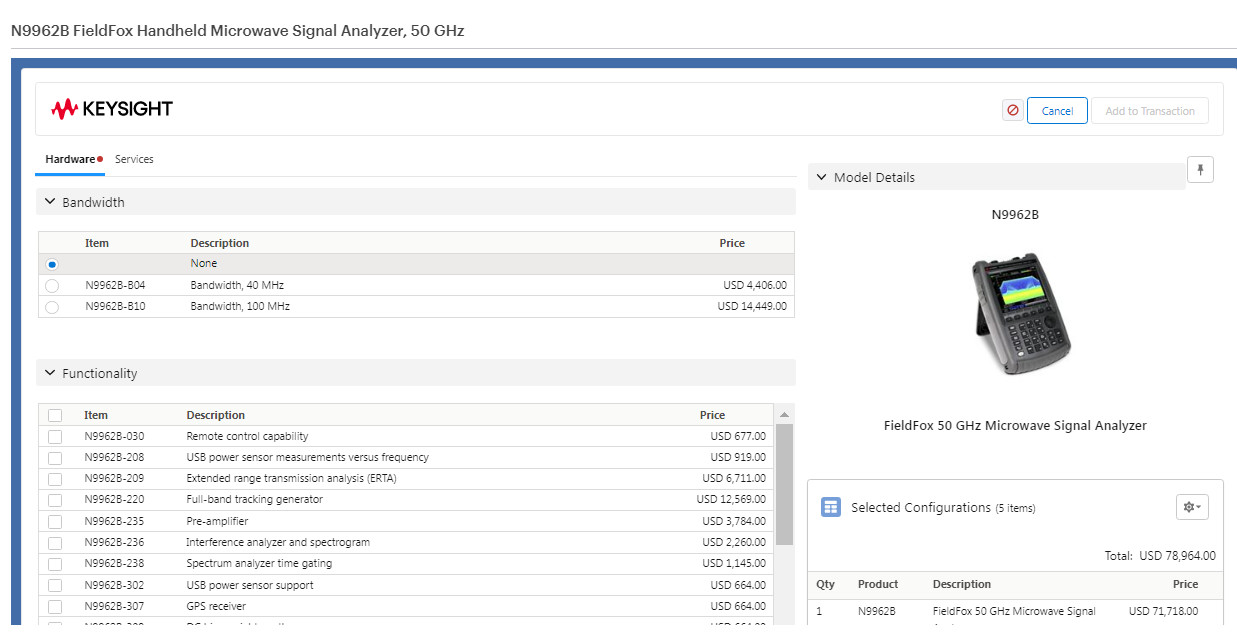Screen dimensions: 1237x639
Task: Switch to the Hardware tab
Action: click(70, 159)
